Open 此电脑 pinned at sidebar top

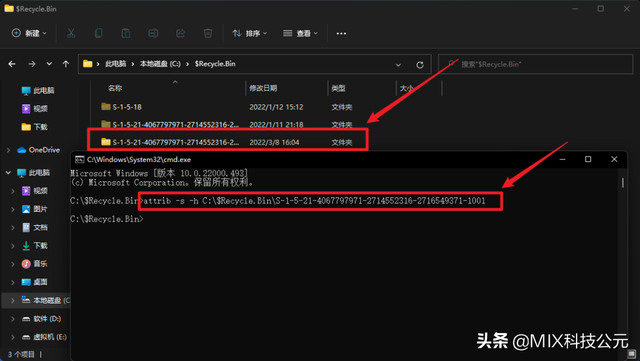(38, 91)
